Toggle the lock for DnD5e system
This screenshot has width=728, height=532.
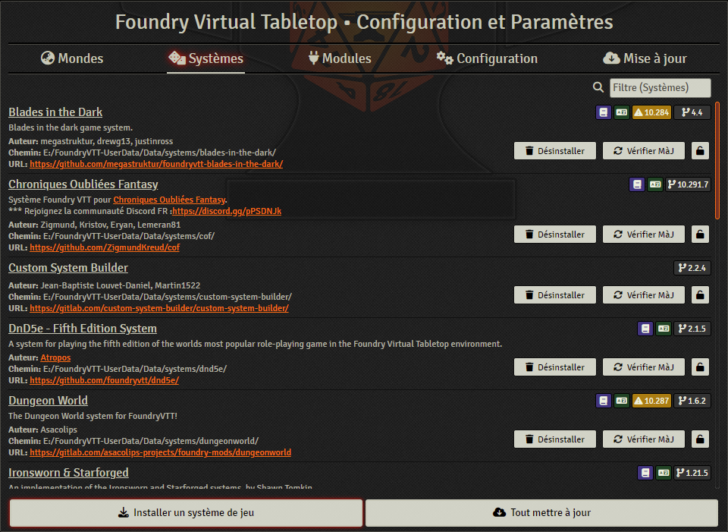pos(700,367)
